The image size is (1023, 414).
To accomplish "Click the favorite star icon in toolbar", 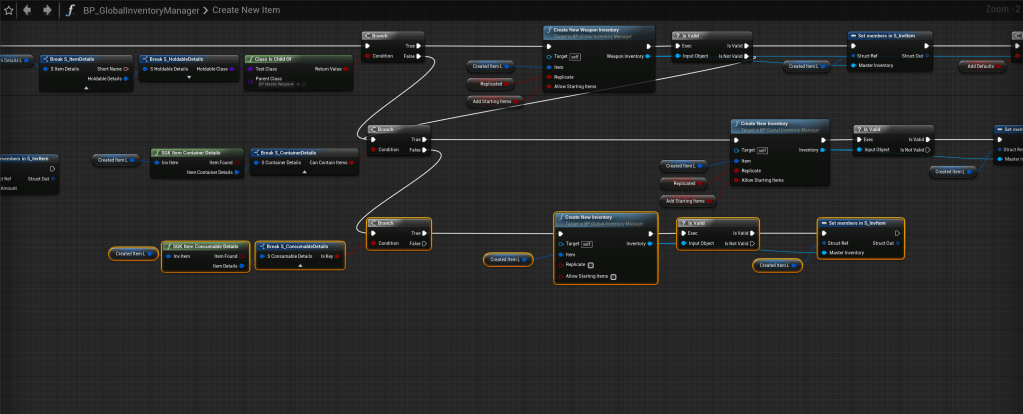I will (x=10, y=10).
